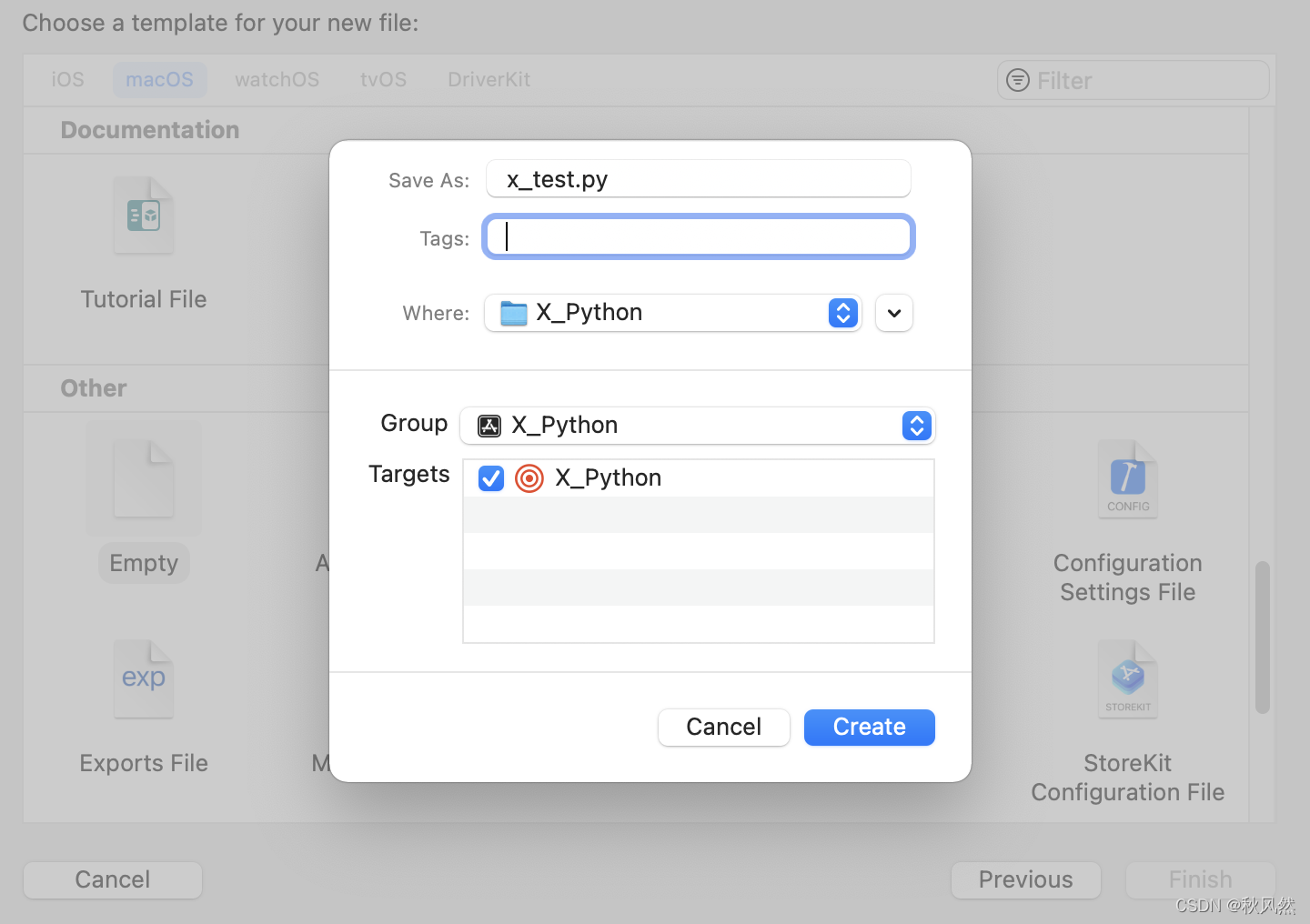Image resolution: width=1310 pixels, height=924 pixels.
Task: Click the Configuration Settings File label
Action: coord(1128,577)
